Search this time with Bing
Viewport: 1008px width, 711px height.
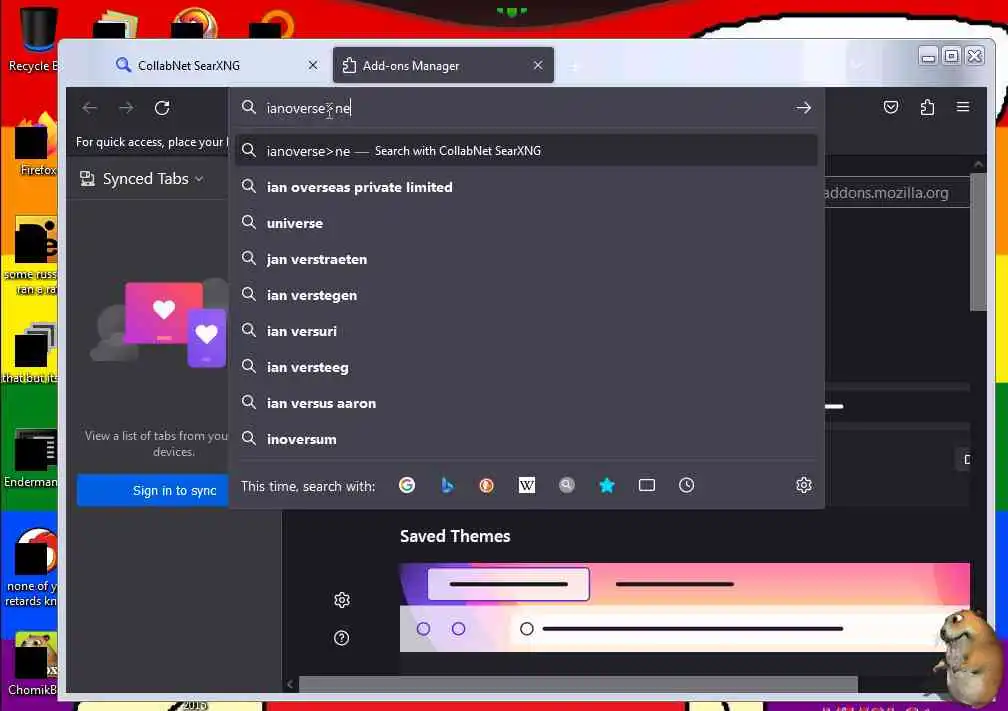point(447,485)
